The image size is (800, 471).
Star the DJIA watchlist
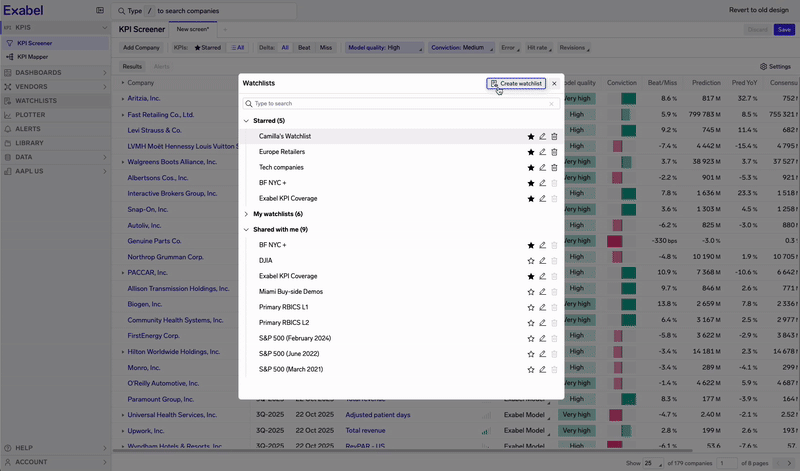pyautogui.click(x=531, y=261)
